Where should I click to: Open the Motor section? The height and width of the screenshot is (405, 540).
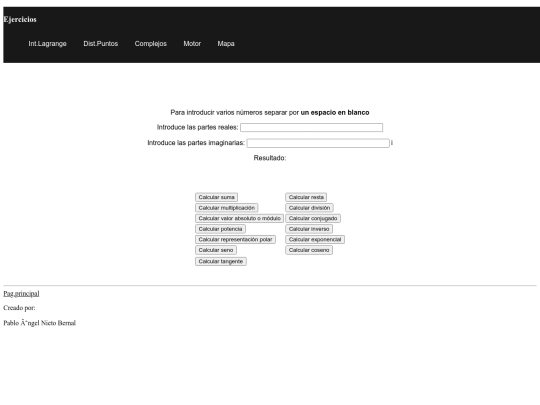point(192,44)
